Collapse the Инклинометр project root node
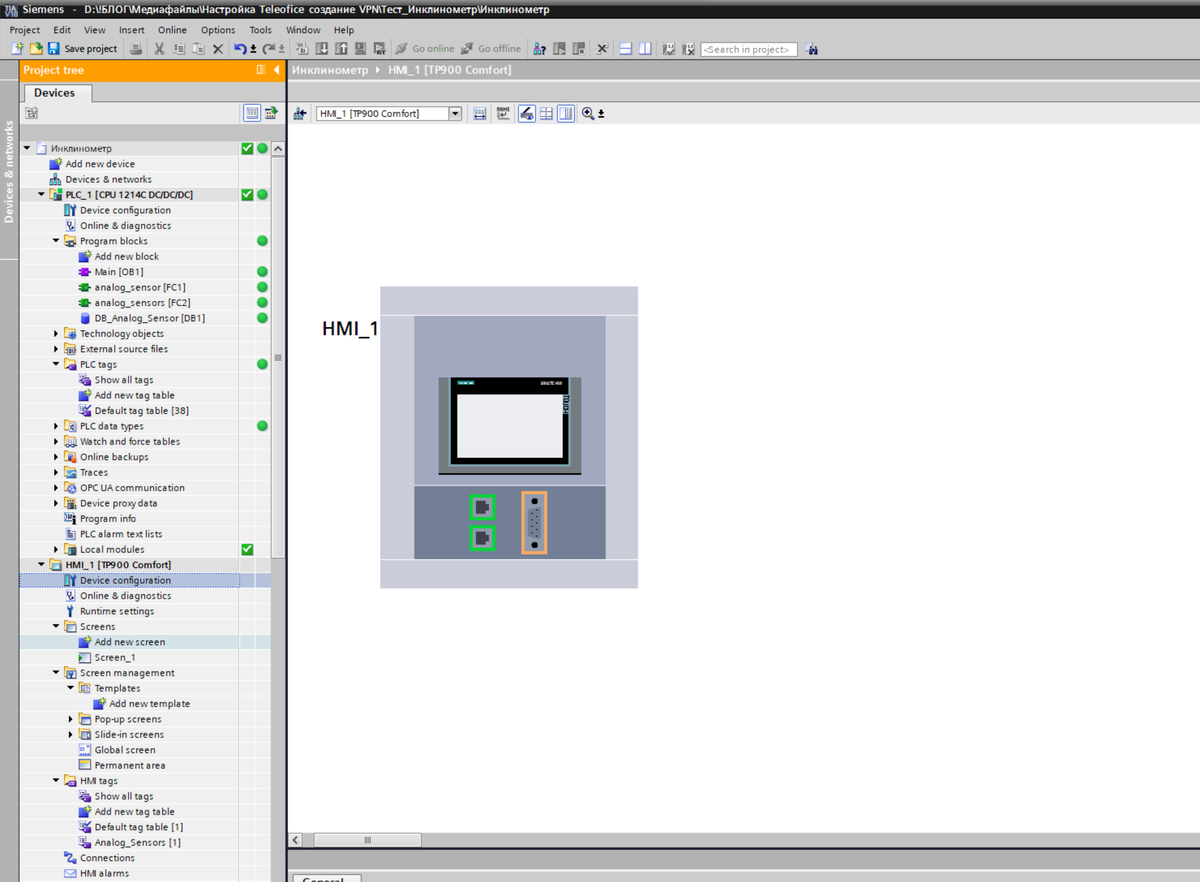Screen dimensions: 1200x882 pyautogui.click(x=27, y=148)
